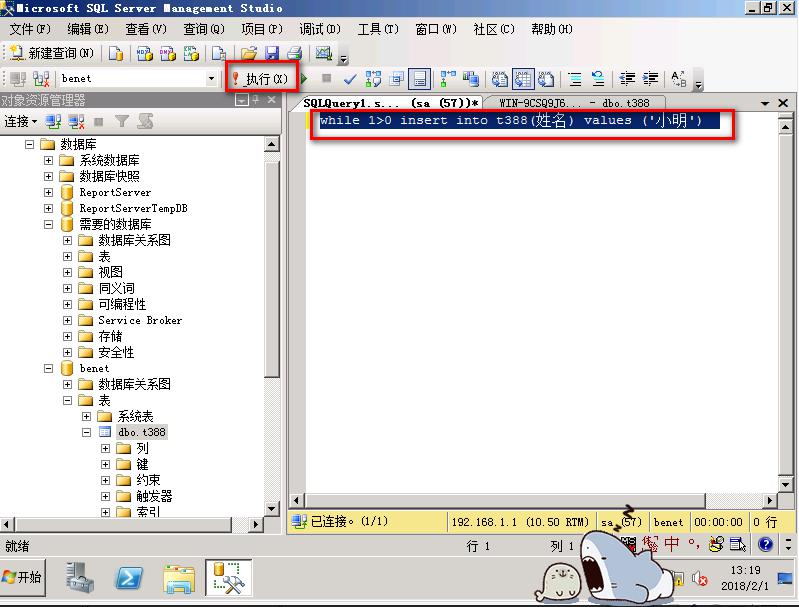Click the Increase Indent icon

click(x=650, y=79)
